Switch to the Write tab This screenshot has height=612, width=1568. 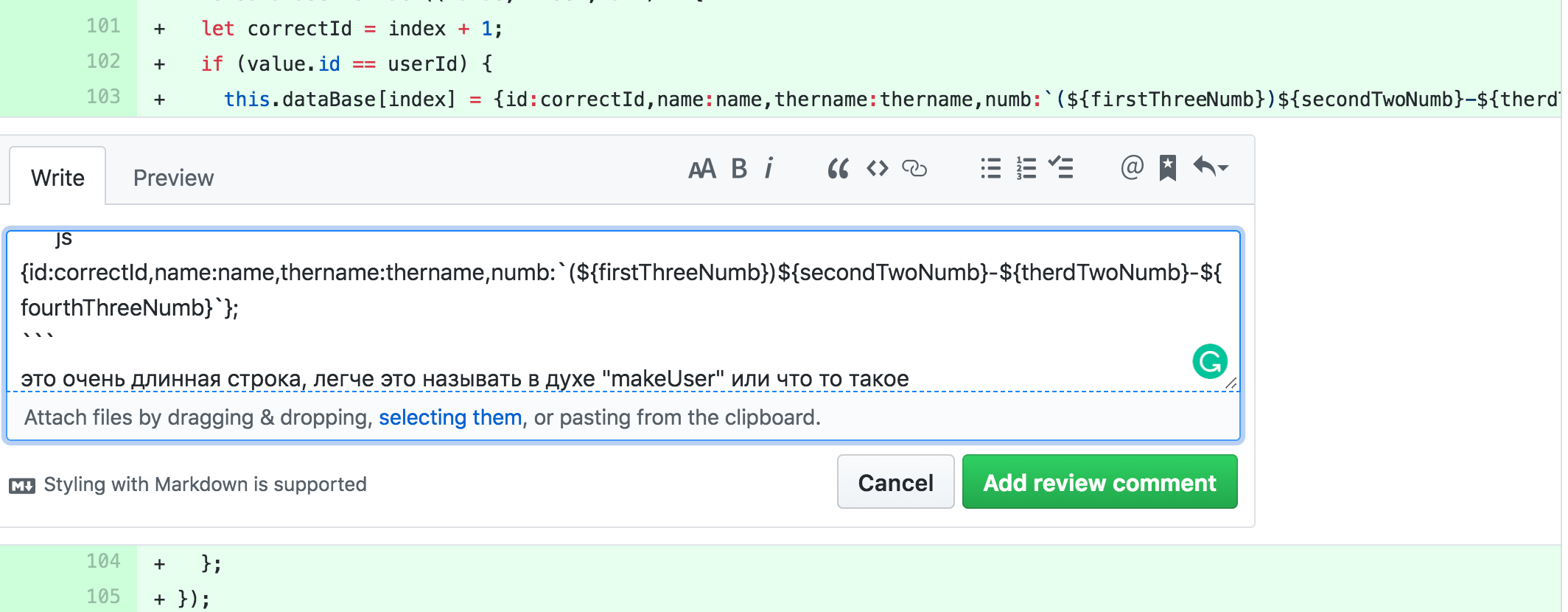click(x=57, y=178)
